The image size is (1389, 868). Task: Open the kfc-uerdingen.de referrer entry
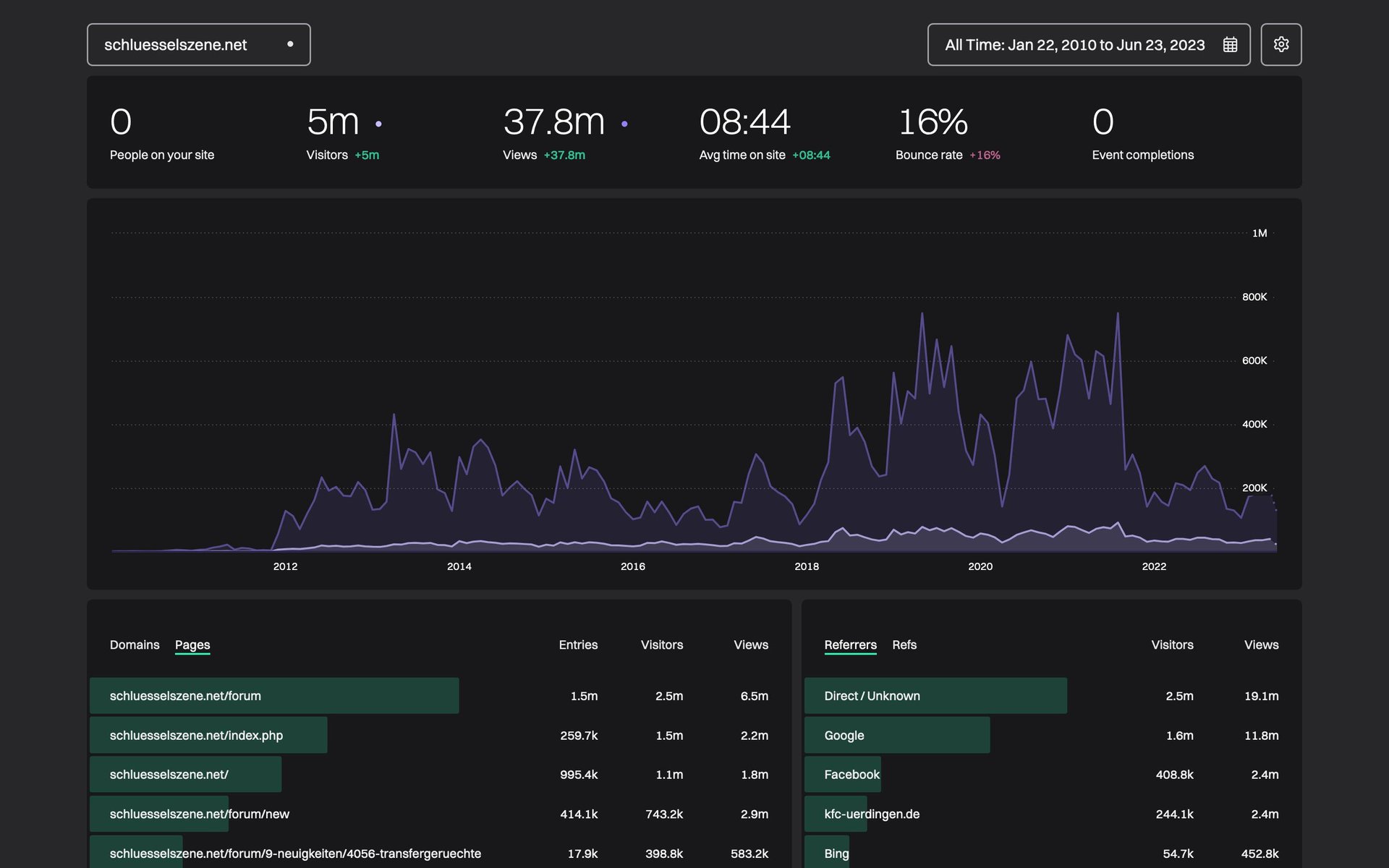point(872,813)
